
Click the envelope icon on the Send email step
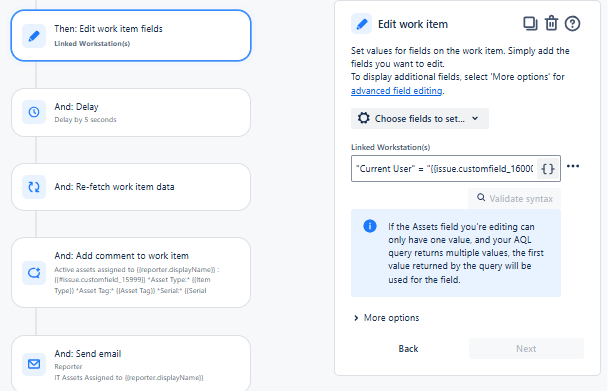(x=34, y=364)
